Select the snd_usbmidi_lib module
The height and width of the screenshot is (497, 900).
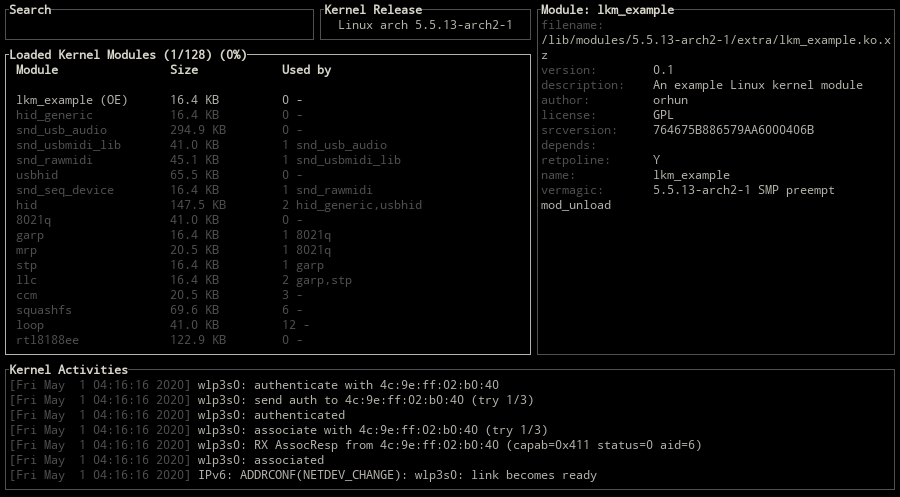[267, 145]
